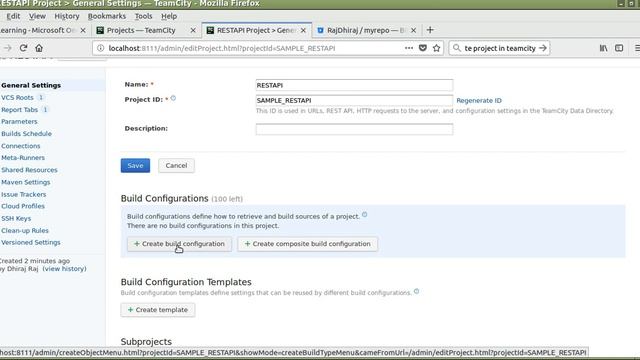Image resolution: width=640 pixels, height=360 pixels.
Task: Switch to the Learning - Microsoft tab
Action: click(38, 30)
